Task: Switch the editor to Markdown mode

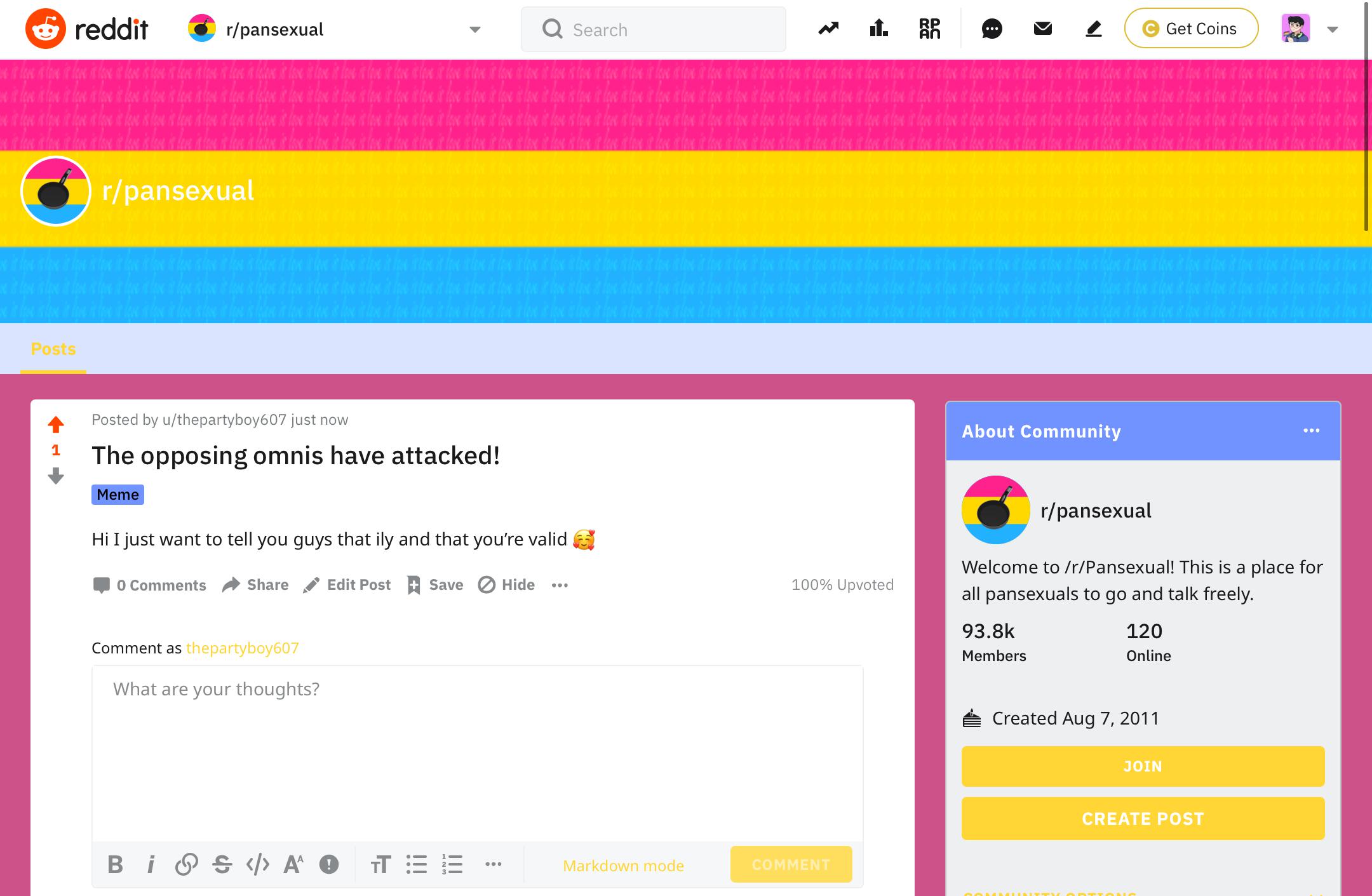Action: click(x=622, y=865)
